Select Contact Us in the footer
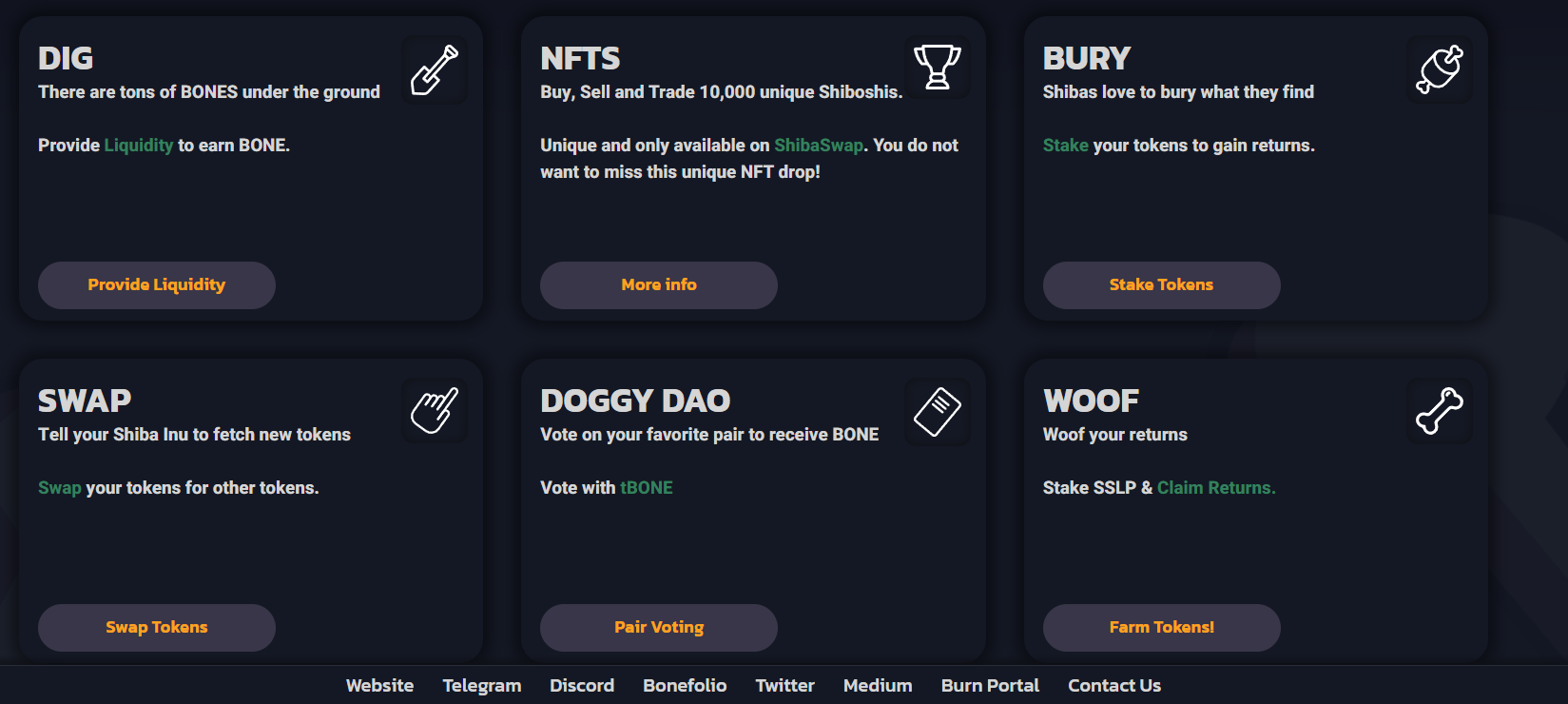Screen dimensions: 1568x704 1114,686
